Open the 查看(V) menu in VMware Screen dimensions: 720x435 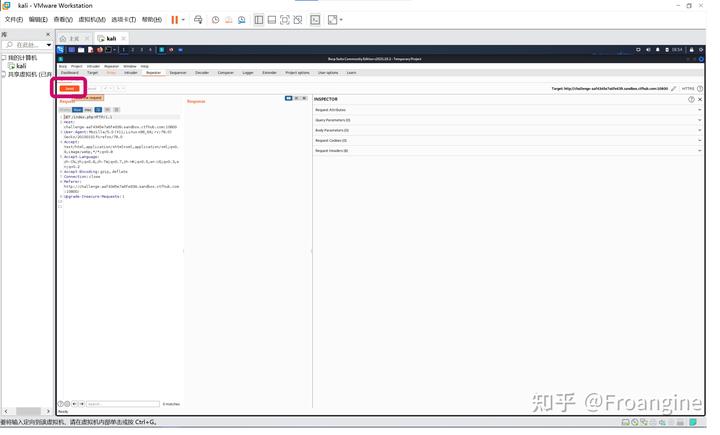[x=63, y=19]
